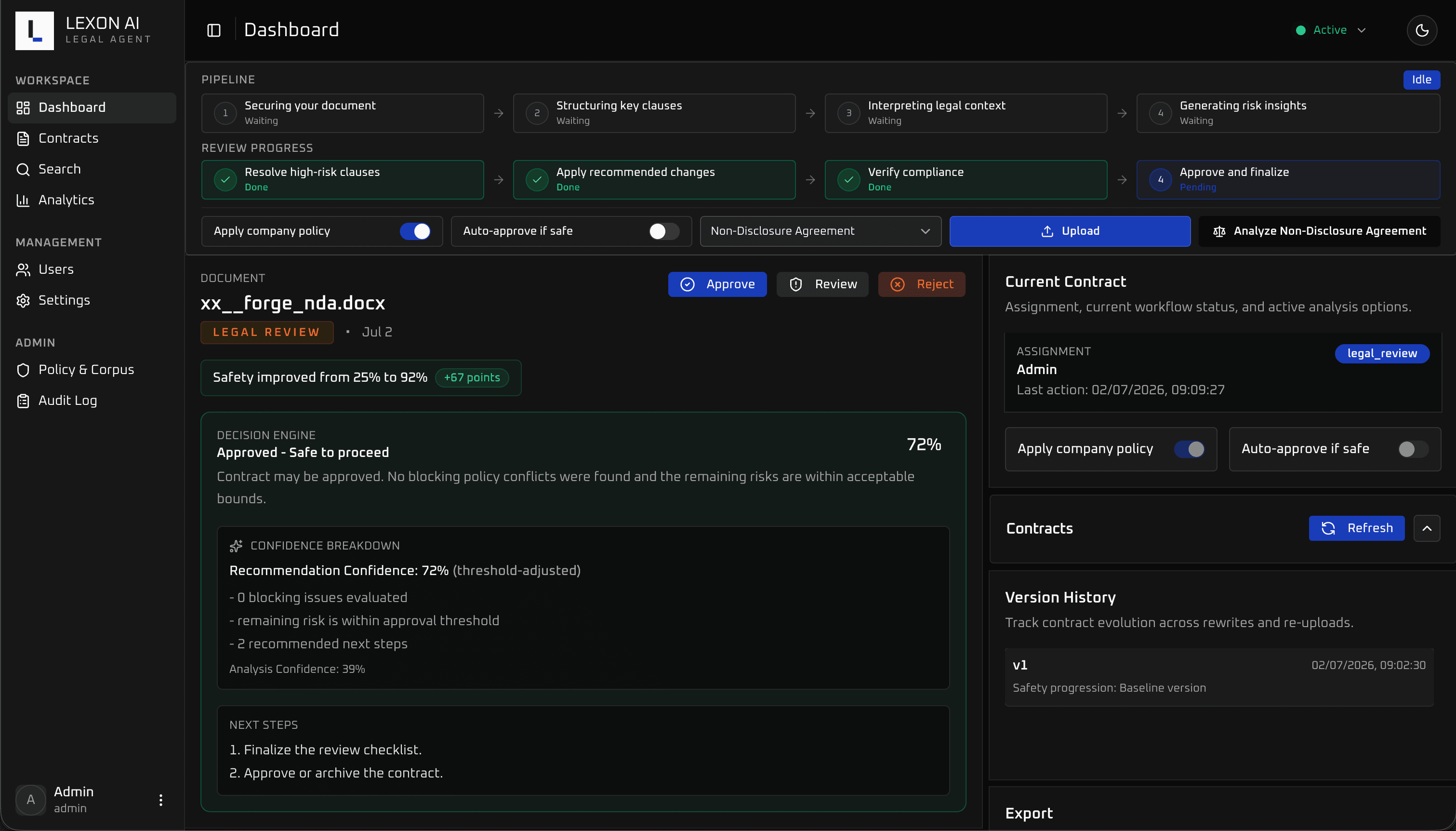Click step 4 circle of Generating risk insights
Screen dimensions: 1456x831
(1160, 113)
